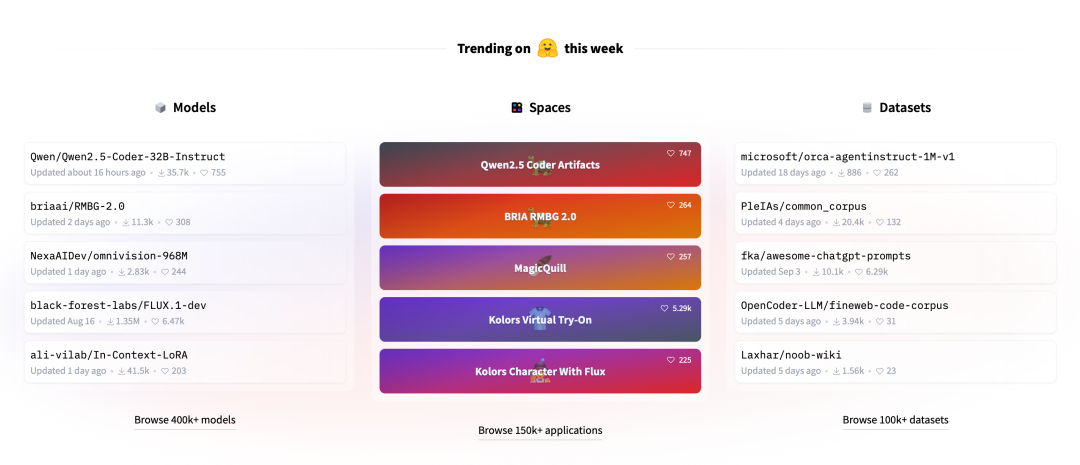Image resolution: width=1080 pixels, height=465 pixels.
Task: Click the Datasets database icon
Action: (867, 107)
